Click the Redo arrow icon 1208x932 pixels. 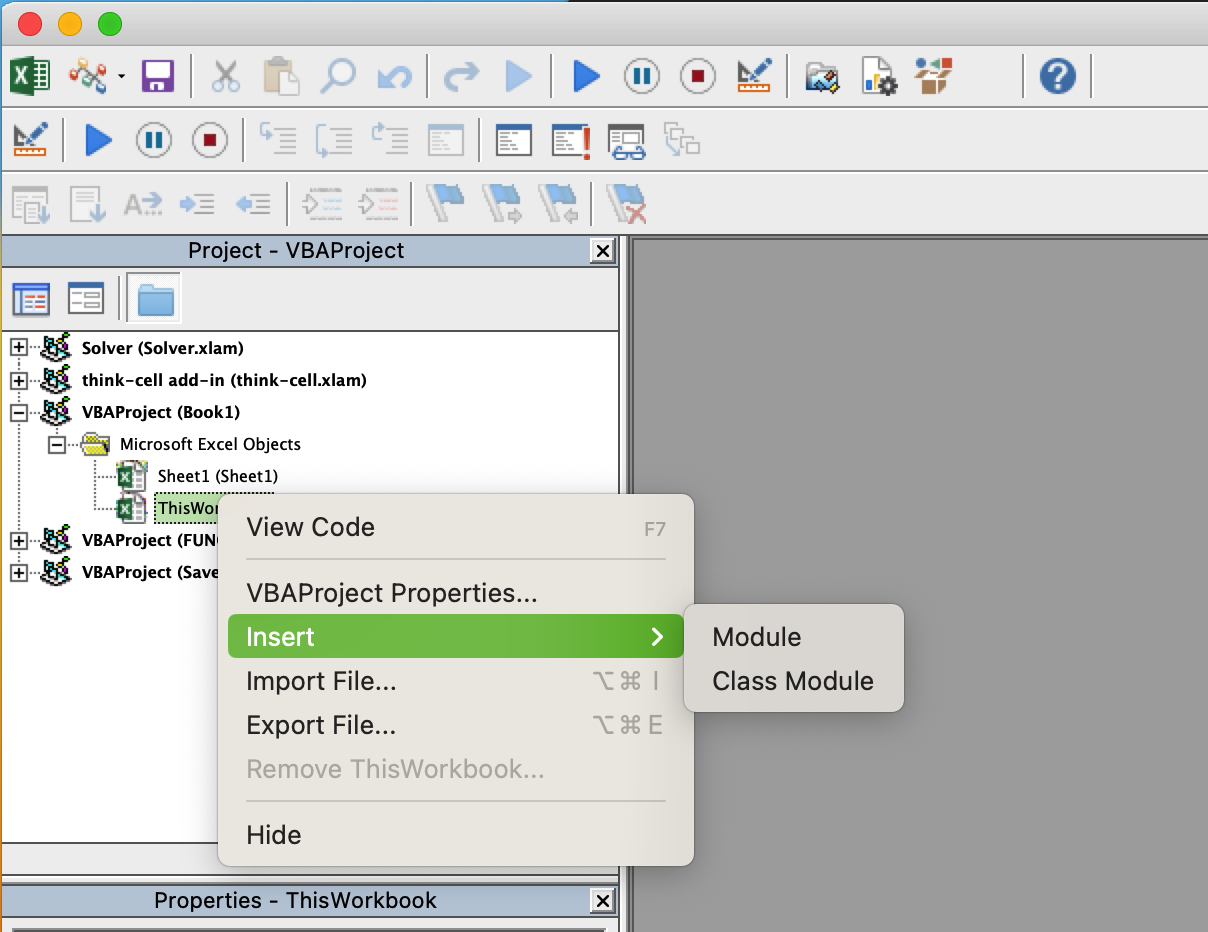[x=461, y=77]
